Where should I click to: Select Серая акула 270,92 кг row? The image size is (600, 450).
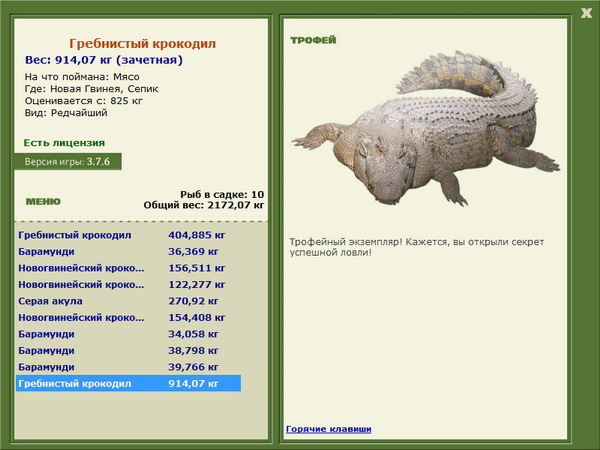click(128, 301)
